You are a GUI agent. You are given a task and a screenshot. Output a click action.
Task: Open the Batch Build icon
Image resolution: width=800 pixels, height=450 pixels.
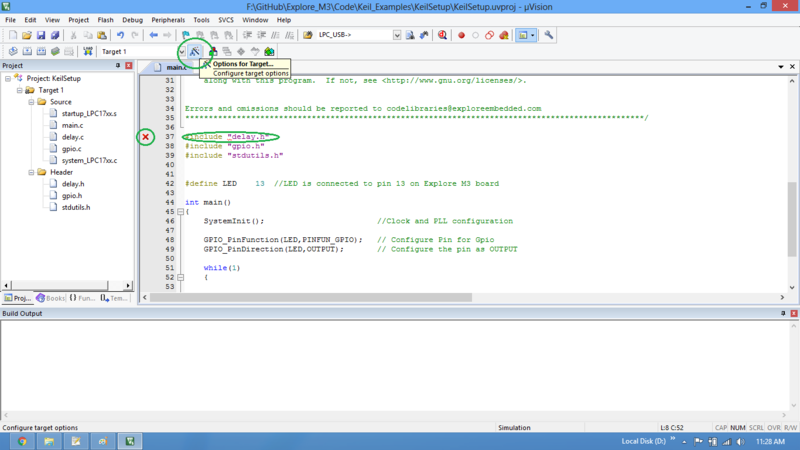point(55,52)
